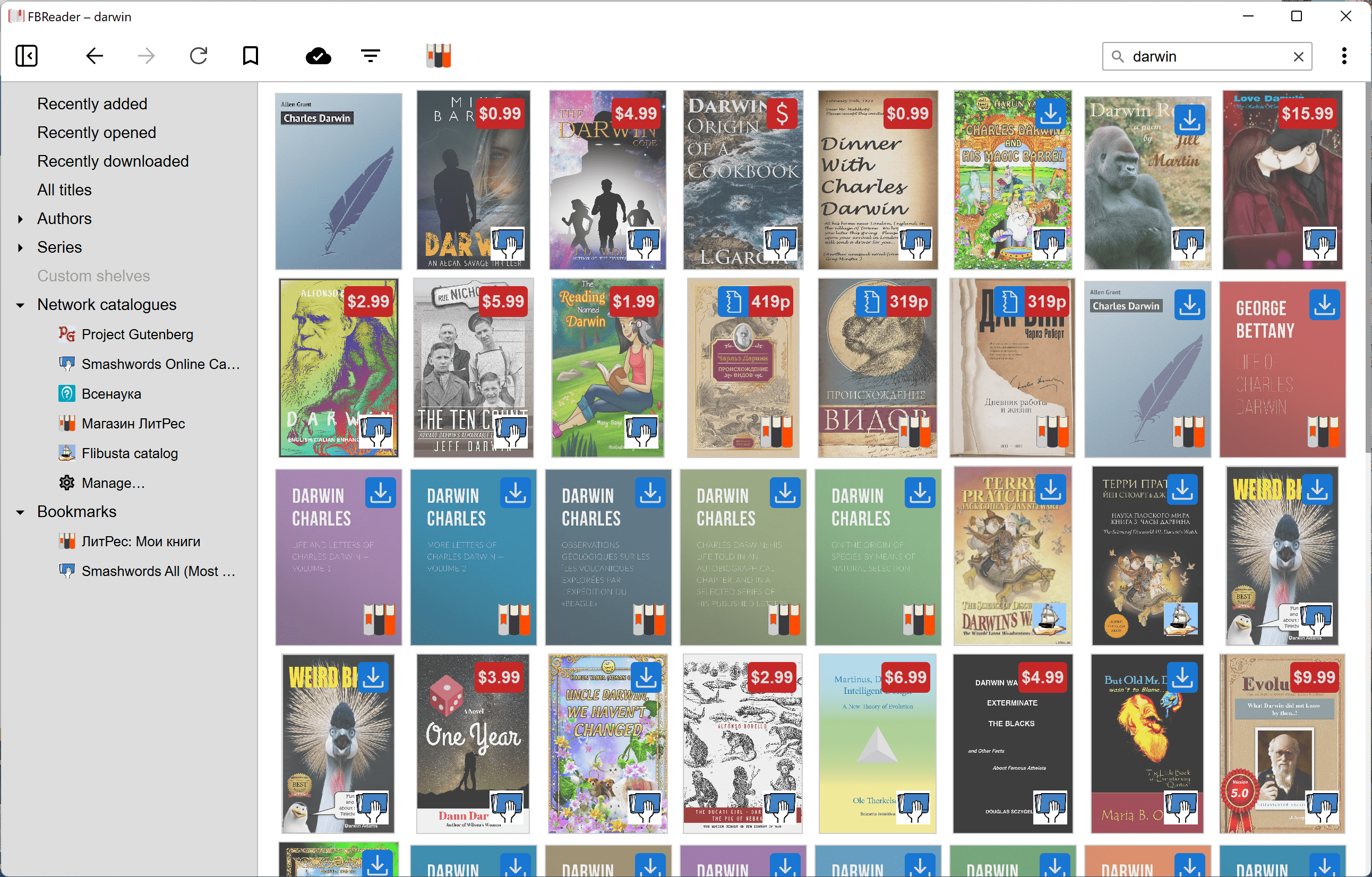
Task: Click Manage… network catalogues entry
Action: coord(113,483)
